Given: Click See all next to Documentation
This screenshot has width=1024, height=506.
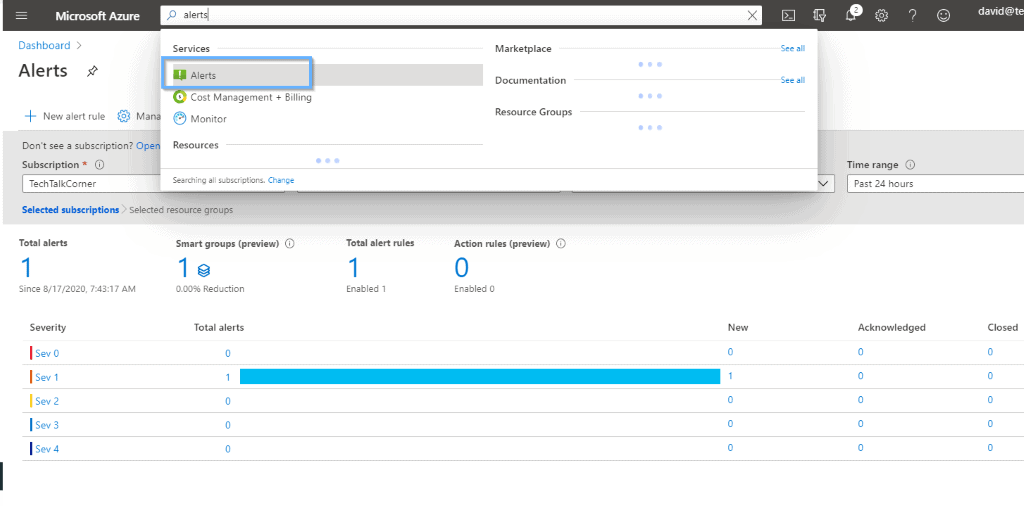Looking at the screenshot, I should [x=793, y=80].
